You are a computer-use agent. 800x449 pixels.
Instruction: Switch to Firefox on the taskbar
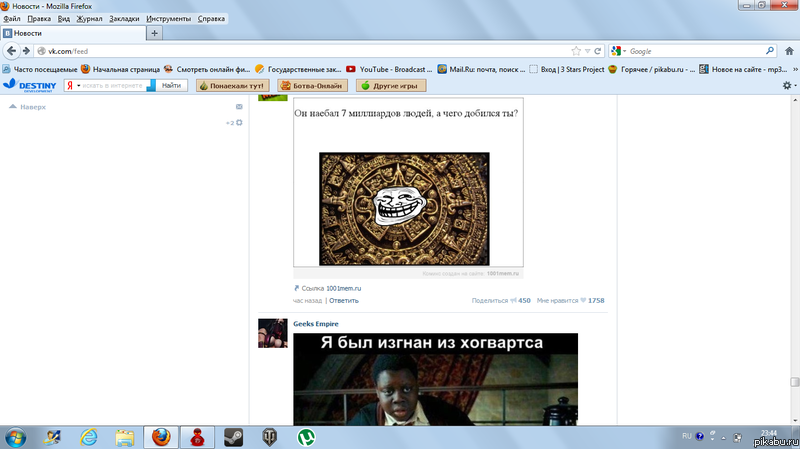(x=161, y=437)
